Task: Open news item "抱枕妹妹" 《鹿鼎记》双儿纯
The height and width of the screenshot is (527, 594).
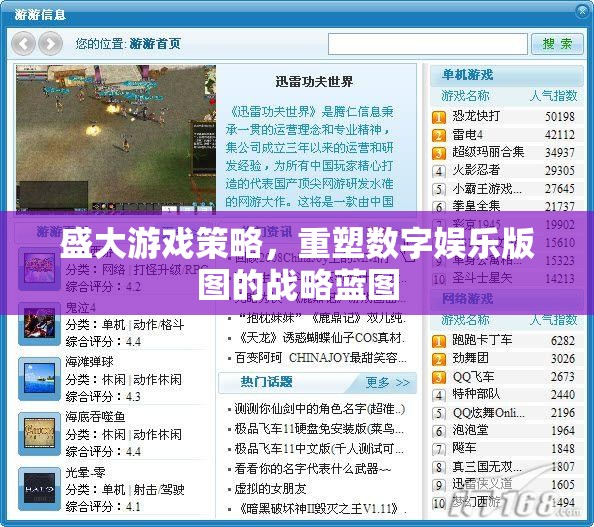Action: click(321, 317)
